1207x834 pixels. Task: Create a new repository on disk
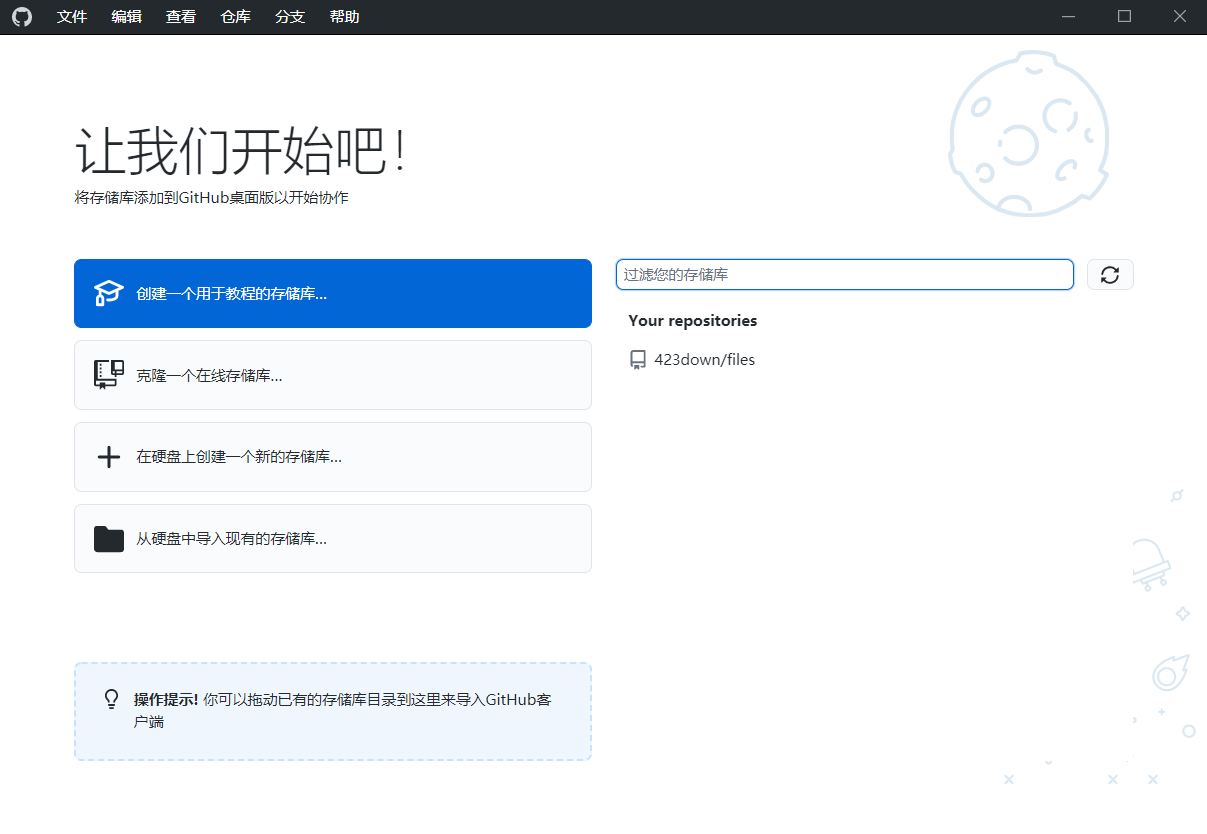[x=332, y=456]
